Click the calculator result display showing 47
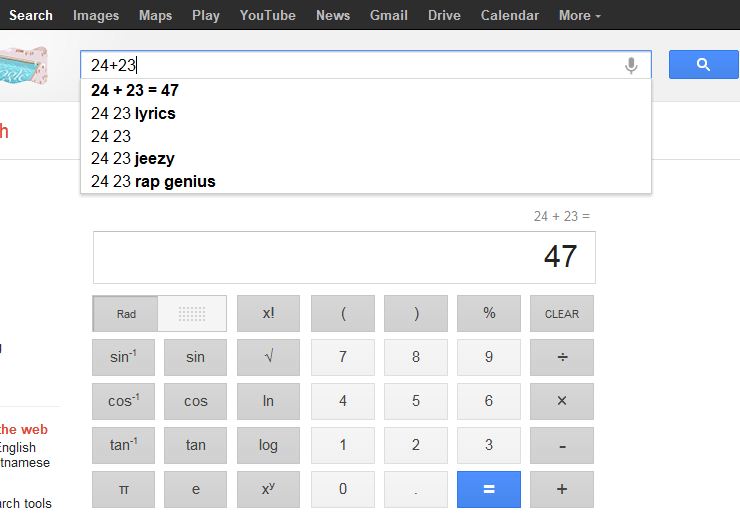This screenshot has width=740, height=515. coord(344,257)
